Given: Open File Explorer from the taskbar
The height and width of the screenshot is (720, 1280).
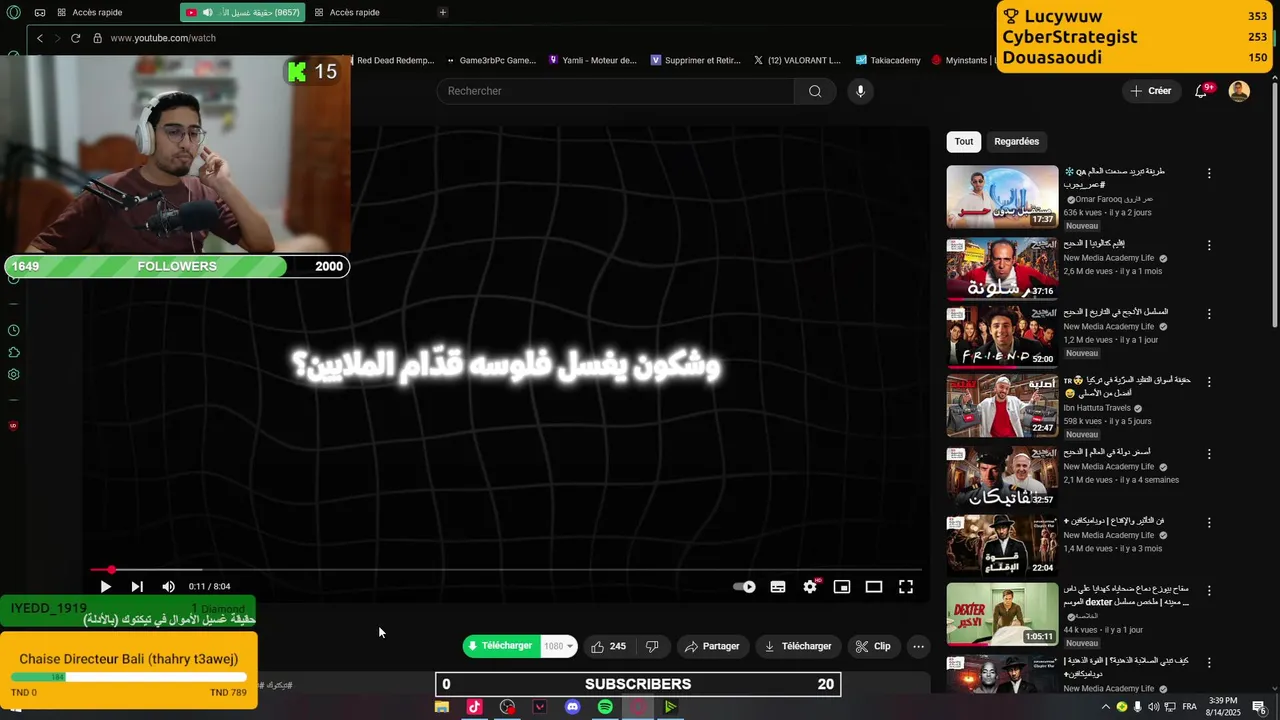Looking at the screenshot, I should click(x=441, y=707).
